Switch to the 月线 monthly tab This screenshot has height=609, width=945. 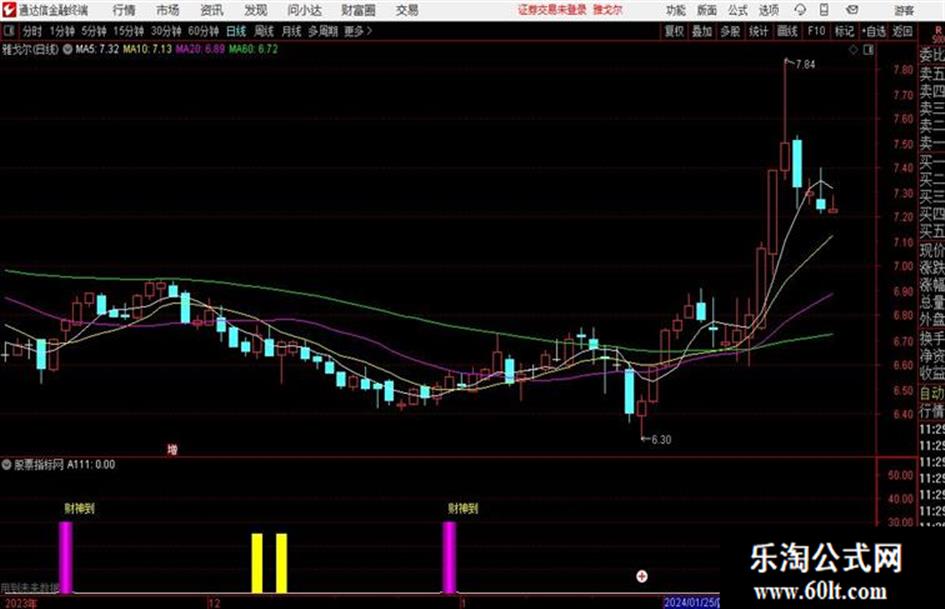(292, 31)
